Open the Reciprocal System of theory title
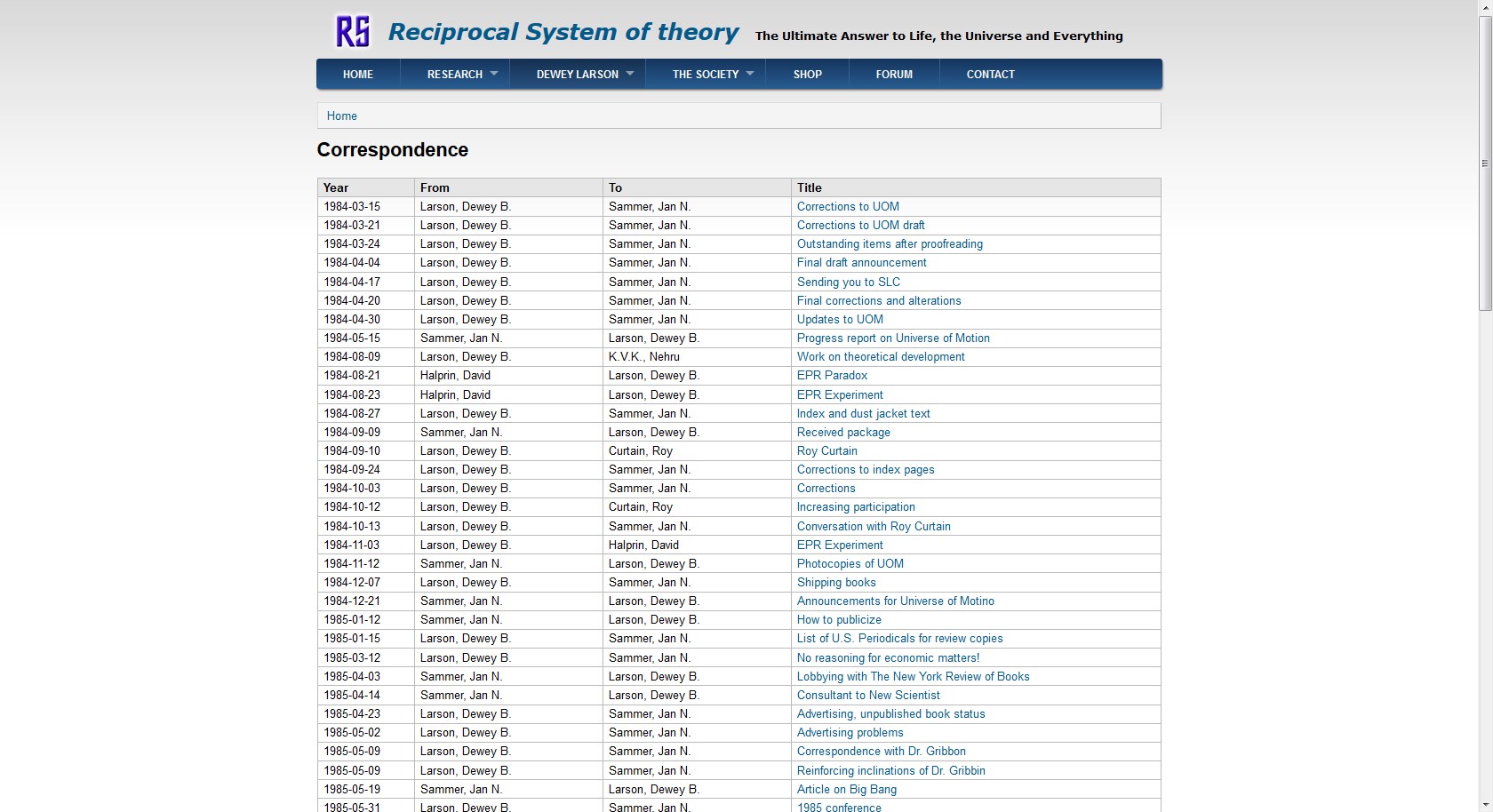1493x812 pixels. click(563, 32)
